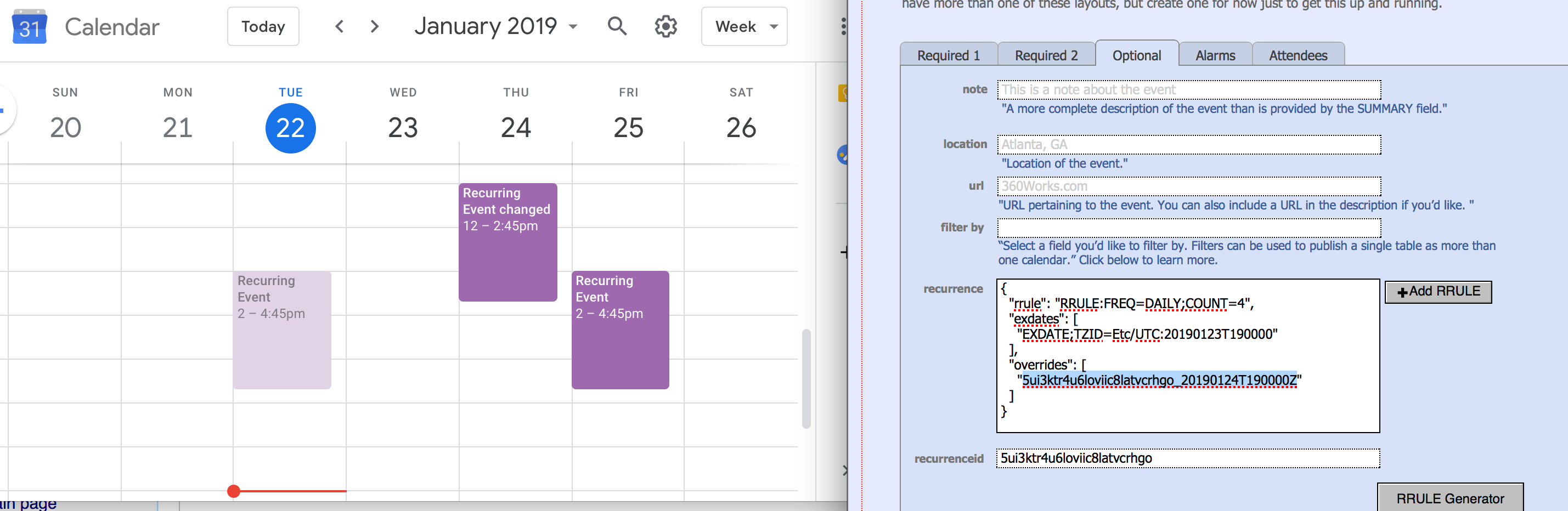Select Tuesday 22 date circle

pyautogui.click(x=290, y=128)
